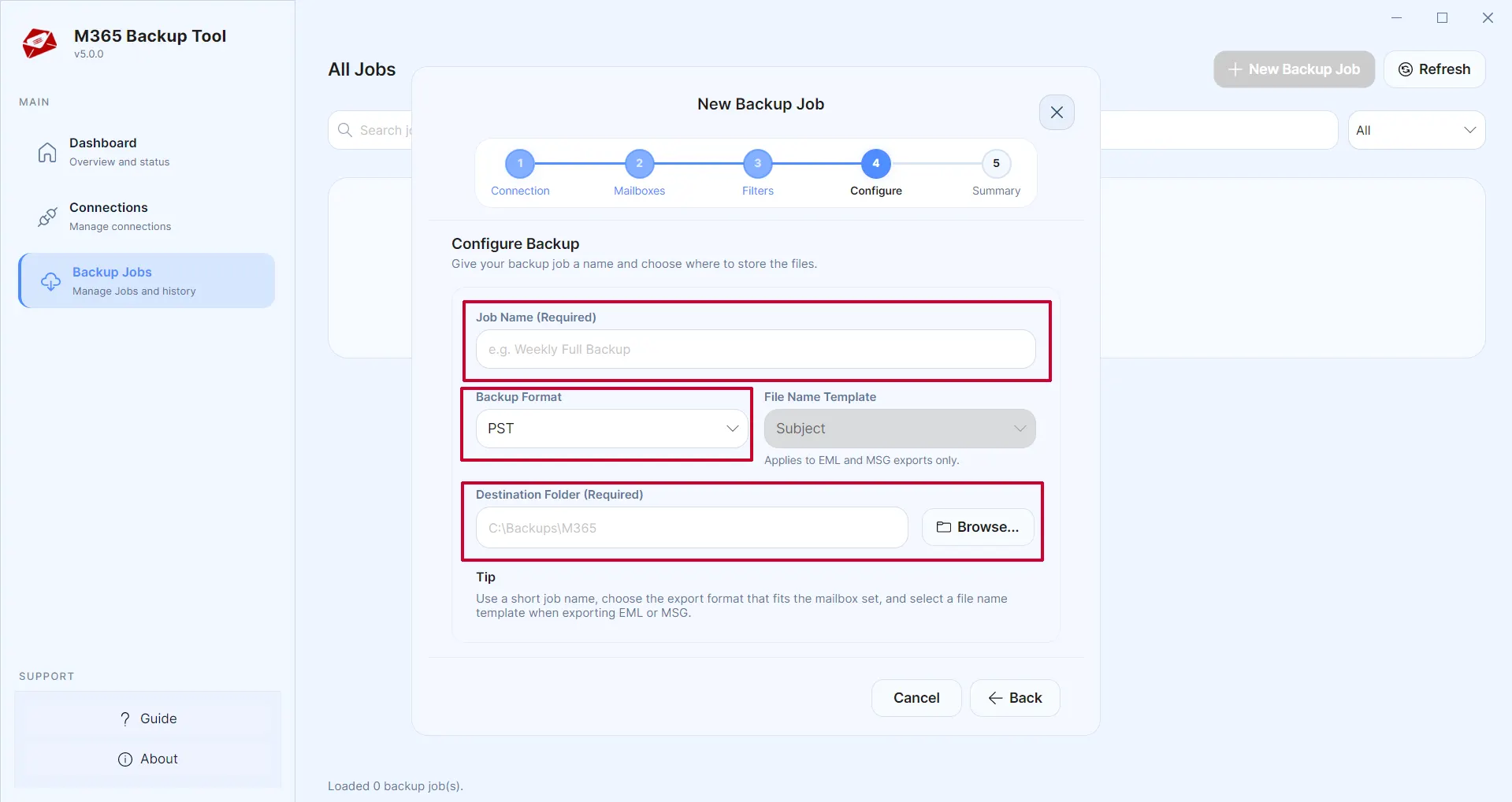Click the Summary step label
This screenshot has height=802, width=1512.
point(996,191)
